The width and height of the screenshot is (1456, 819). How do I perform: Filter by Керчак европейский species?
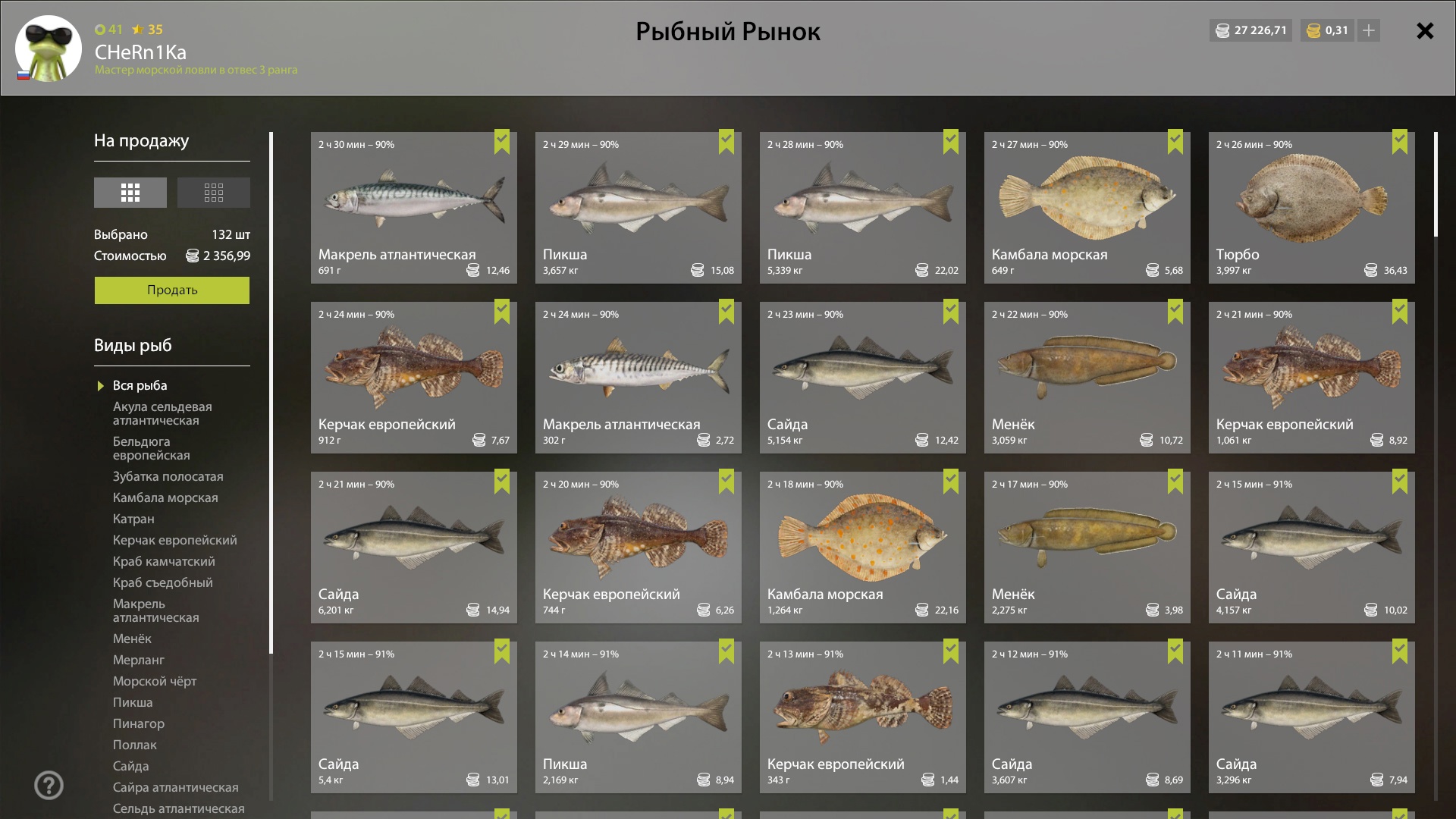(x=174, y=540)
